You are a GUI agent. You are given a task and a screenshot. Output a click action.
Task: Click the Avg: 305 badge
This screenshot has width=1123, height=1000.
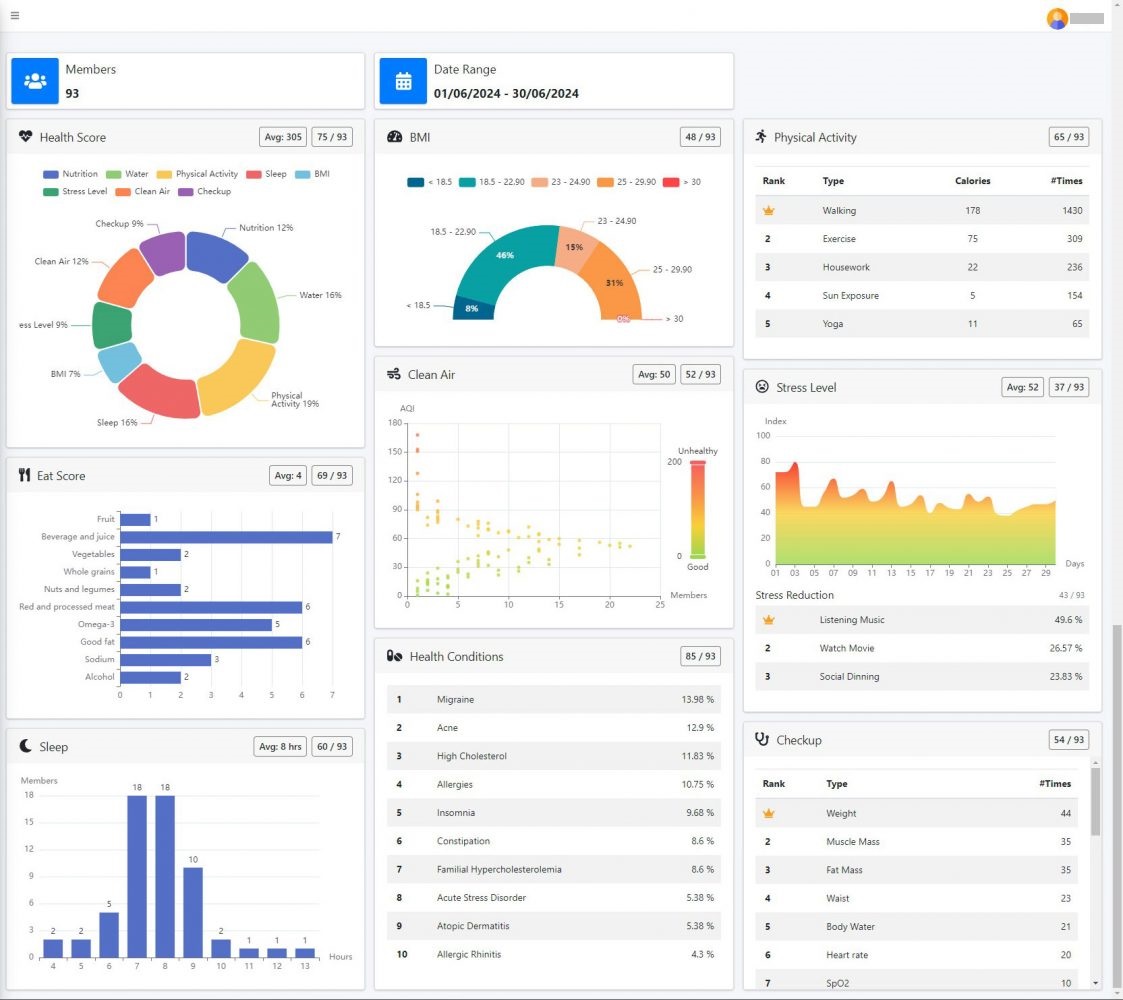click(280, 137)
